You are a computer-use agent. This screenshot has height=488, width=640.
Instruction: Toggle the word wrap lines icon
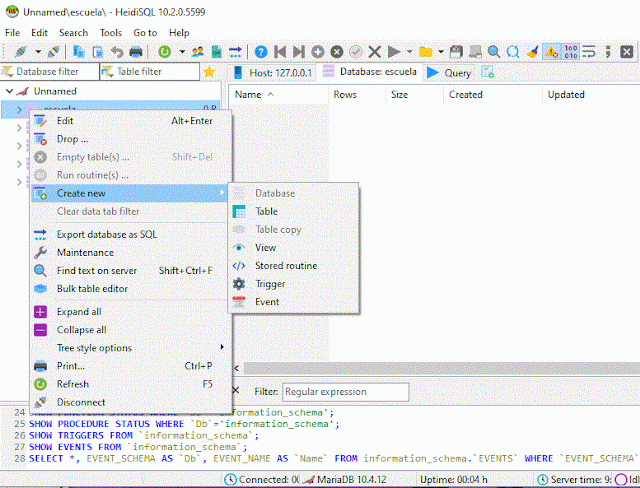(589, 52)
